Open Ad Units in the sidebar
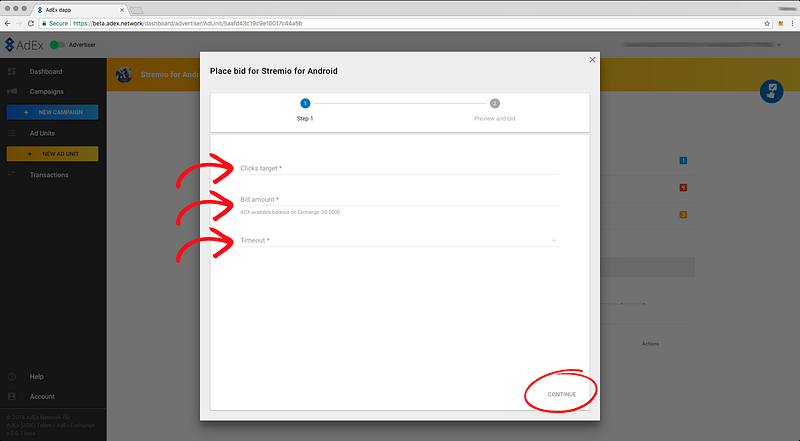Image resolution: width=800 pixels, height=441 pixels. [42, 133]
